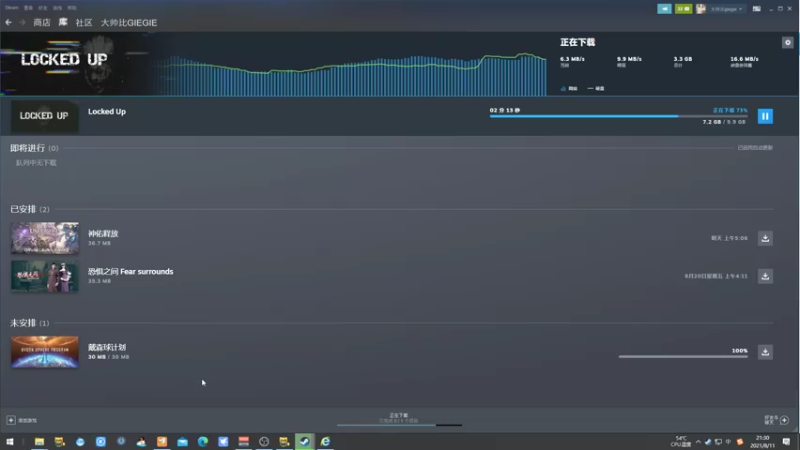Click the user avatar picture

click(701, 9)
